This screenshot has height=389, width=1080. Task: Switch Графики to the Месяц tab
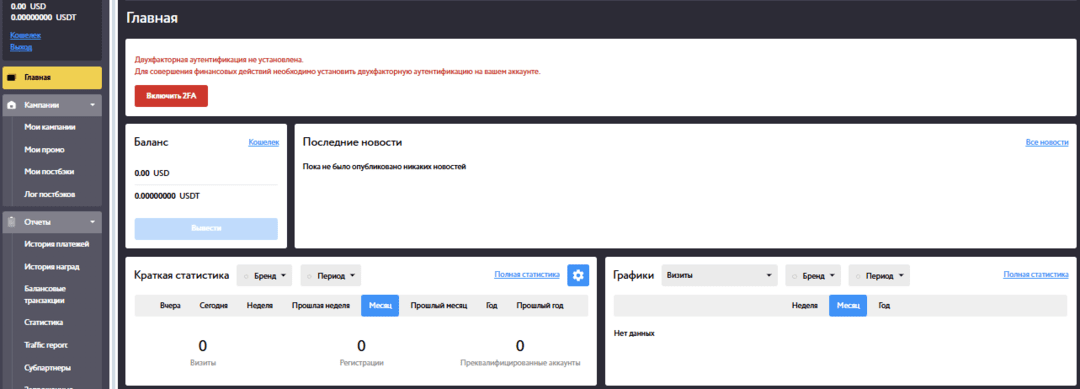coord(847,305)
